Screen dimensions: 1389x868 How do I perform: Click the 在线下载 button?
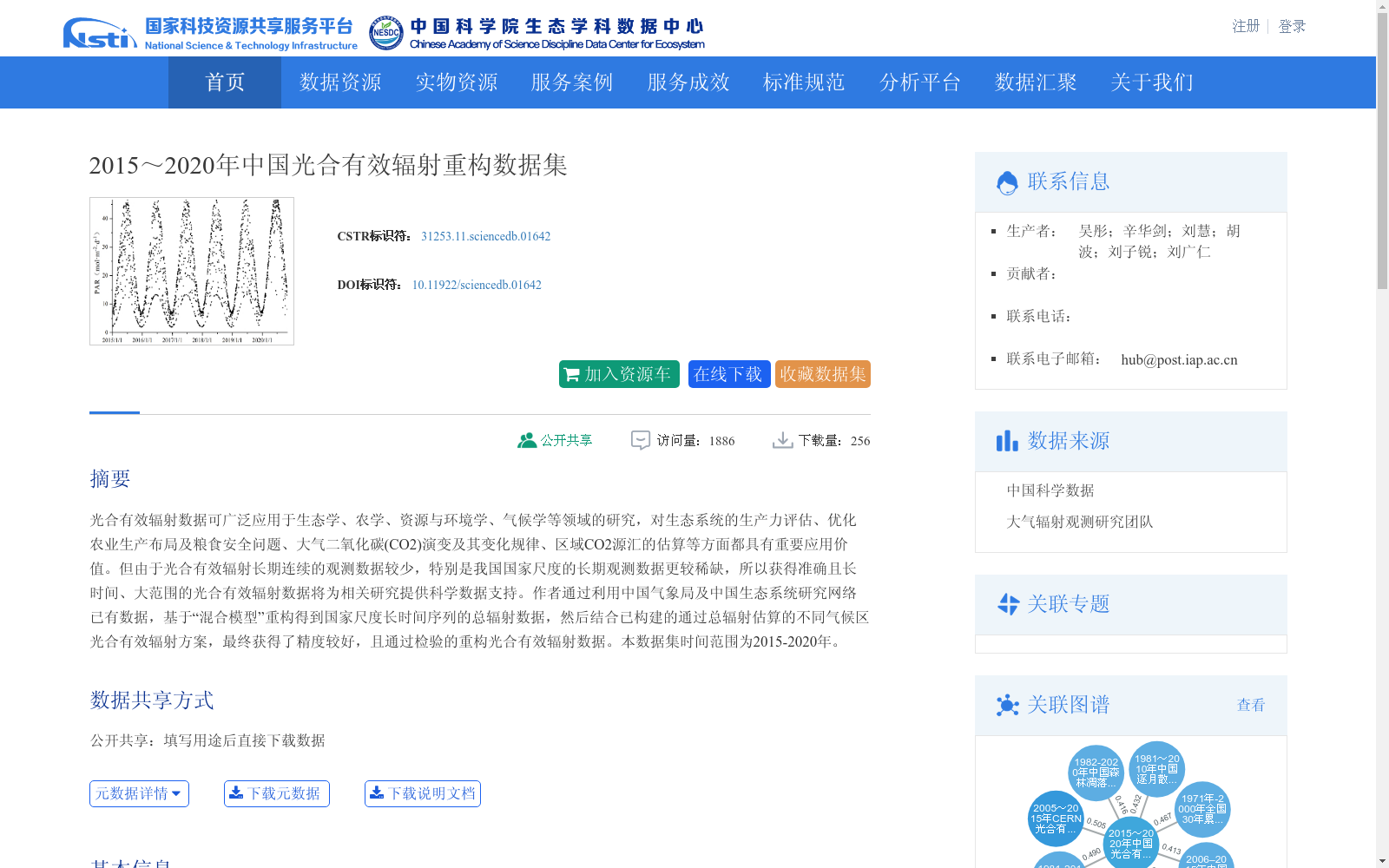pos(729,374)
